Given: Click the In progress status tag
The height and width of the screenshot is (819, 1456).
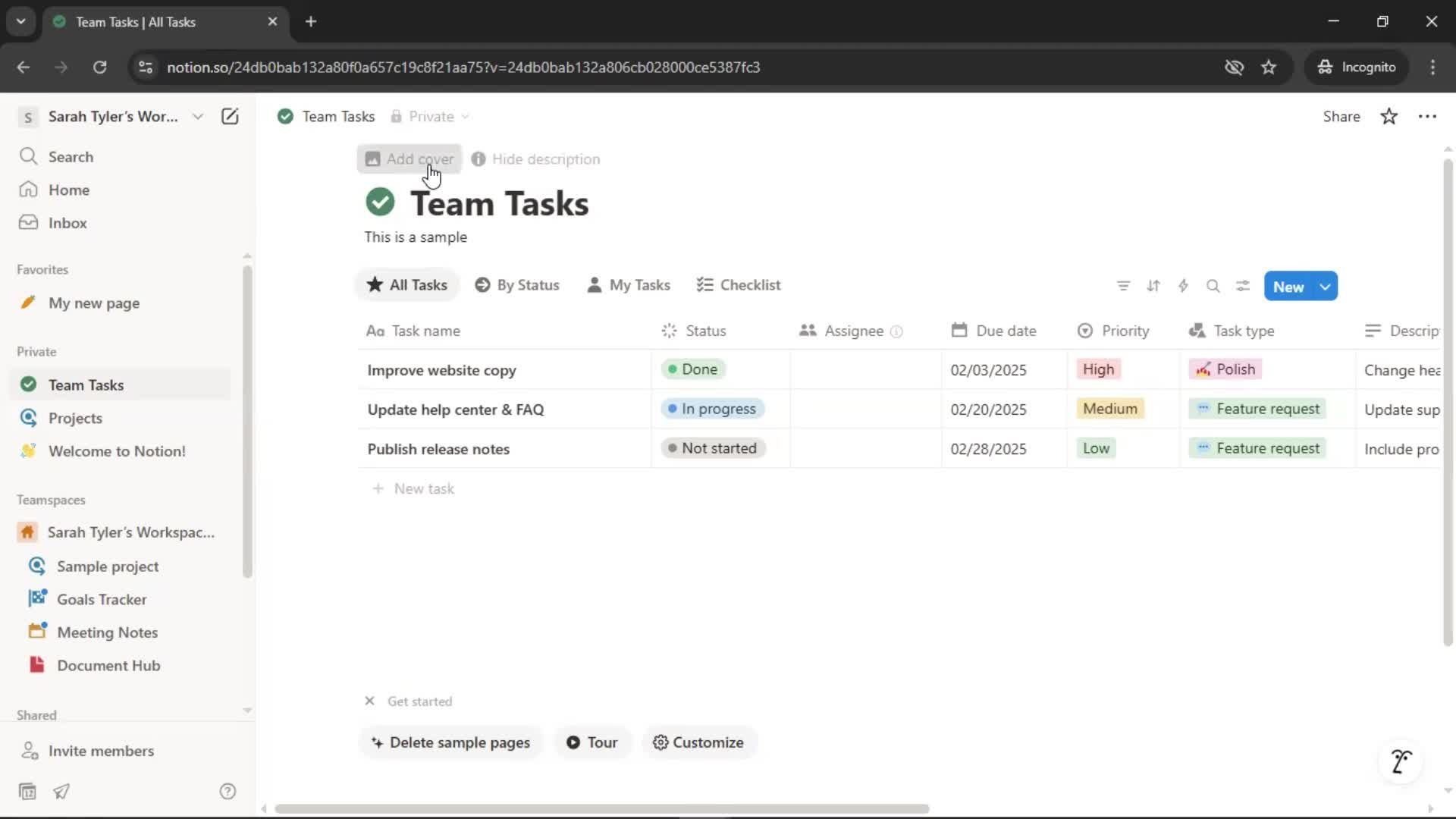Looking at the screenshot, I should pos(711,409).
